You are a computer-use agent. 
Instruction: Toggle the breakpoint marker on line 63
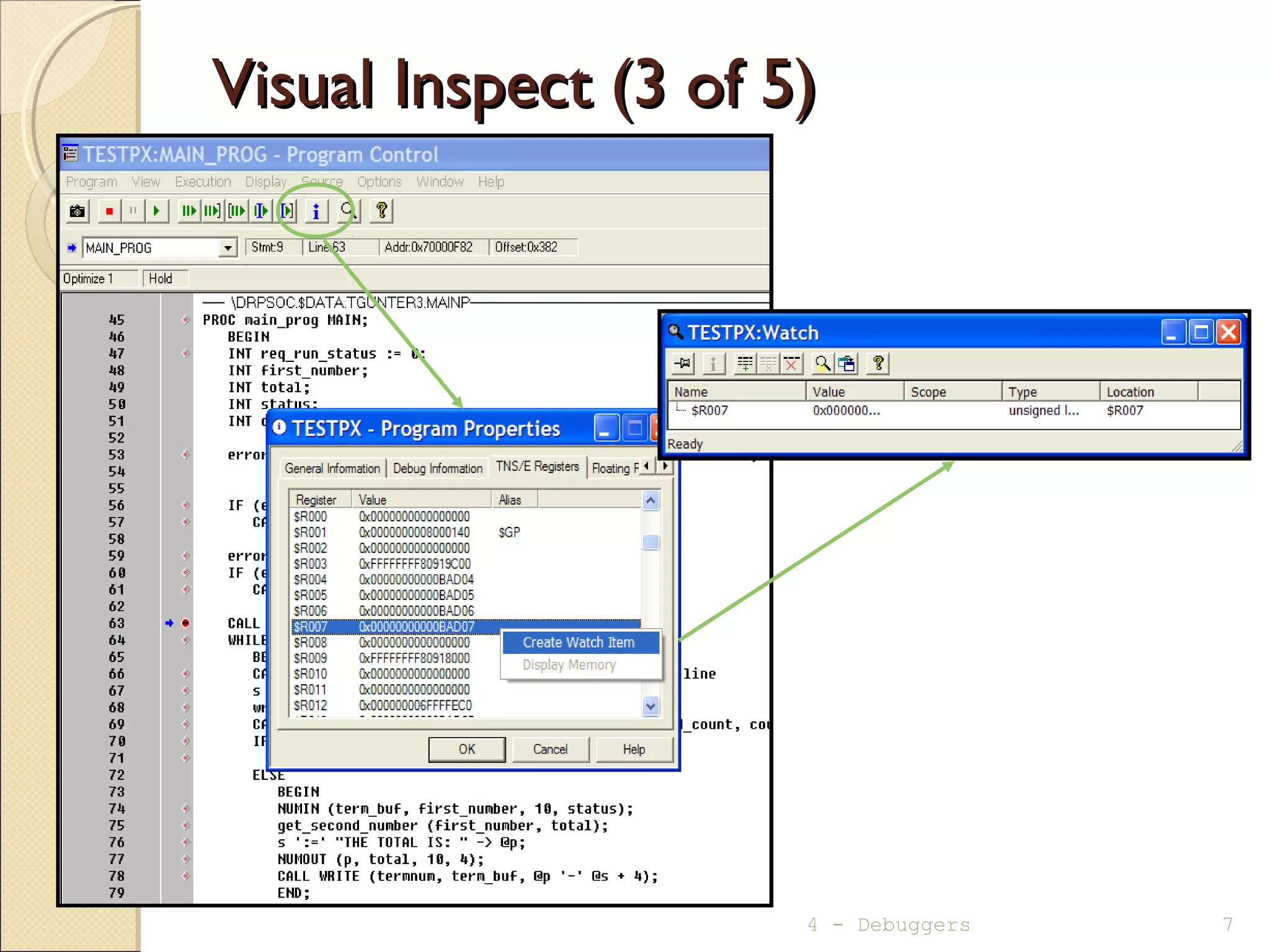click(x=185, y=623)
